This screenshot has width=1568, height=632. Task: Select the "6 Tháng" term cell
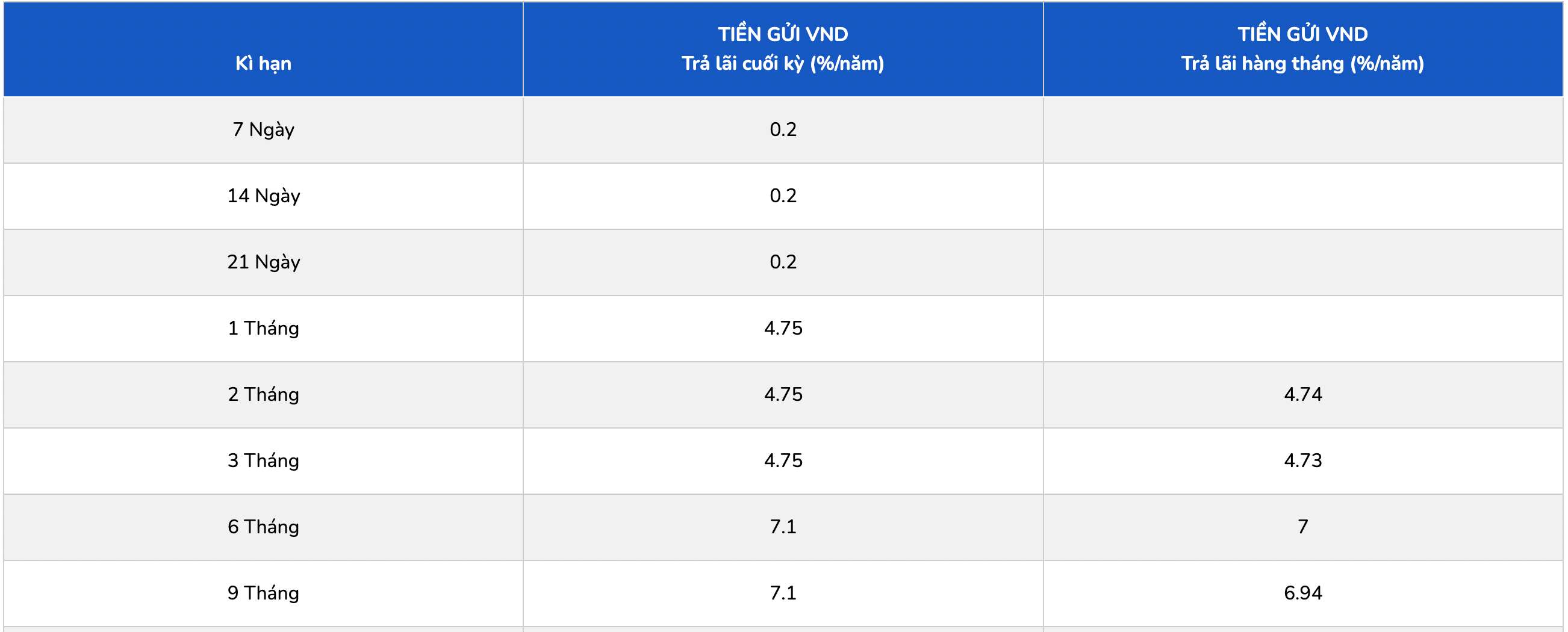(263, 527)
